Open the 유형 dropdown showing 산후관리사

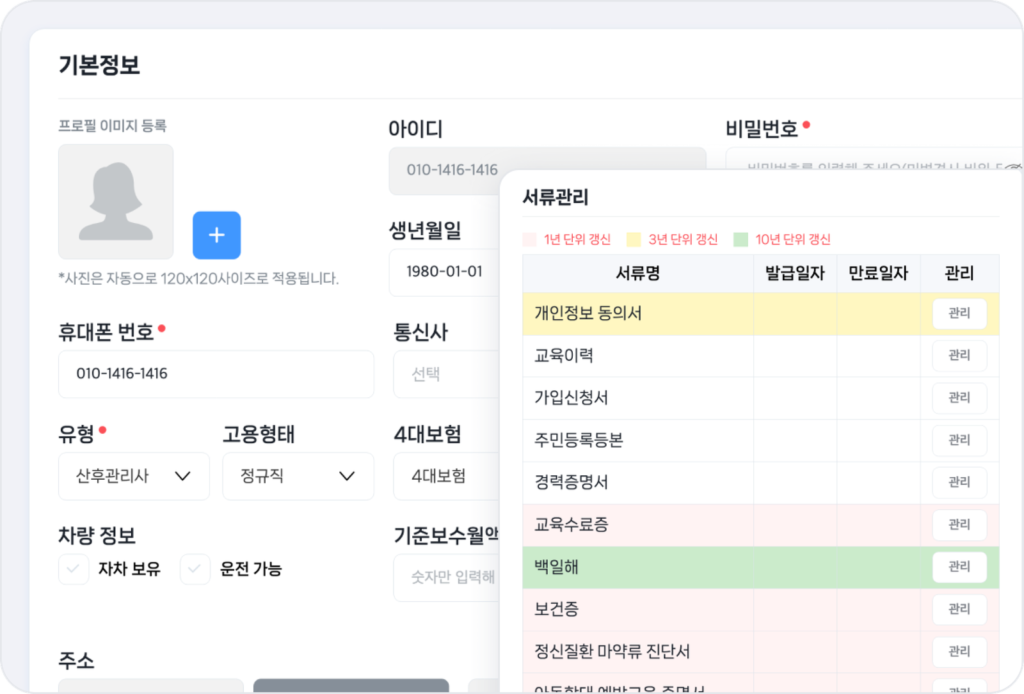[134, 476]
